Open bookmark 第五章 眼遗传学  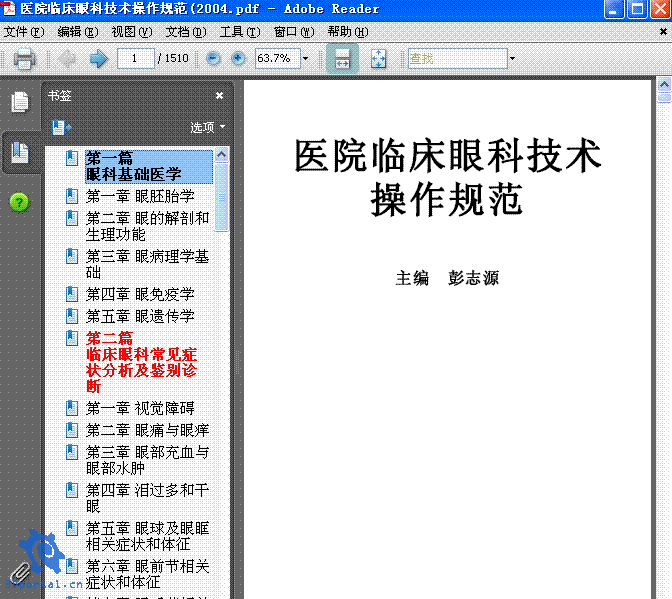click(140, 316)
